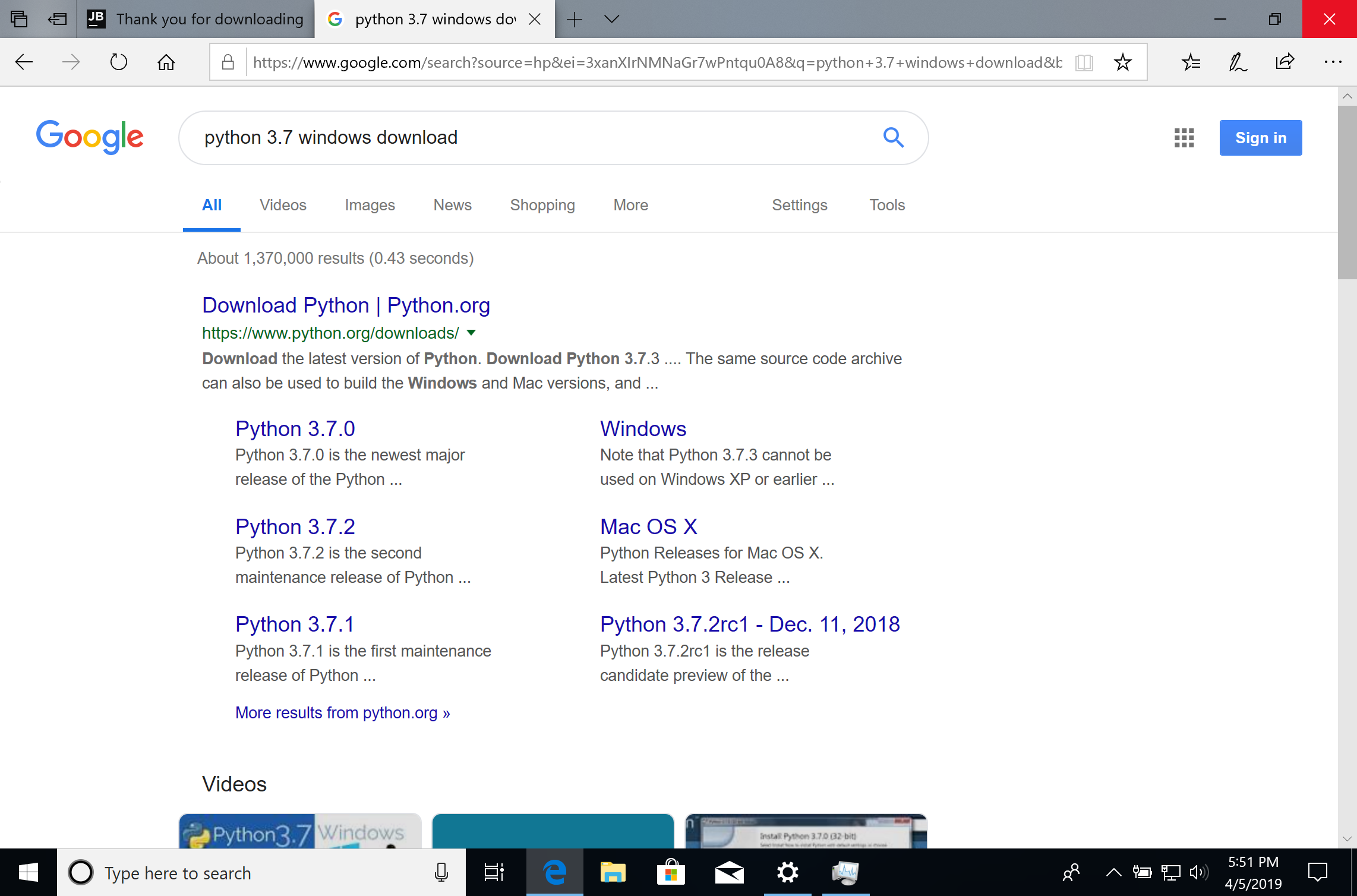Open the Download Python | Python.org result
Image resolution: width=1357 pixels, height=896 pixels.
coord(346,305)
